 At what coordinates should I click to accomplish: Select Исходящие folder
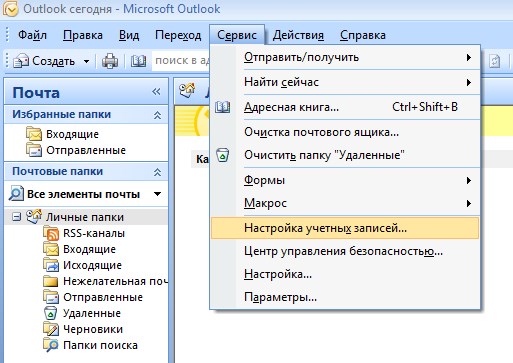(x=92, y=265)
